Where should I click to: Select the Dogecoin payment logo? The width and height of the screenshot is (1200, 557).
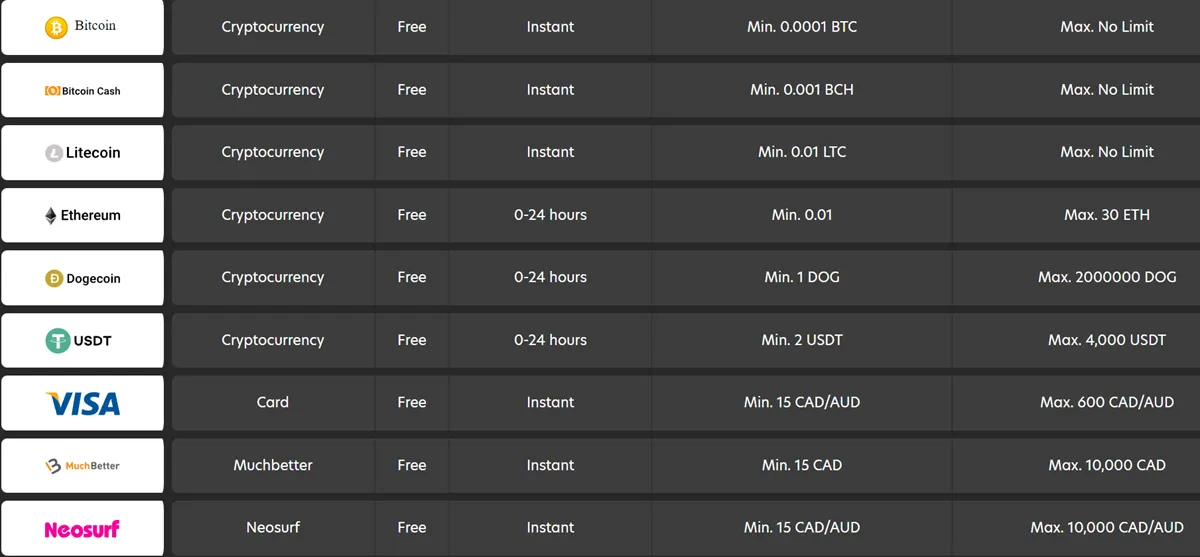(82, 278)
